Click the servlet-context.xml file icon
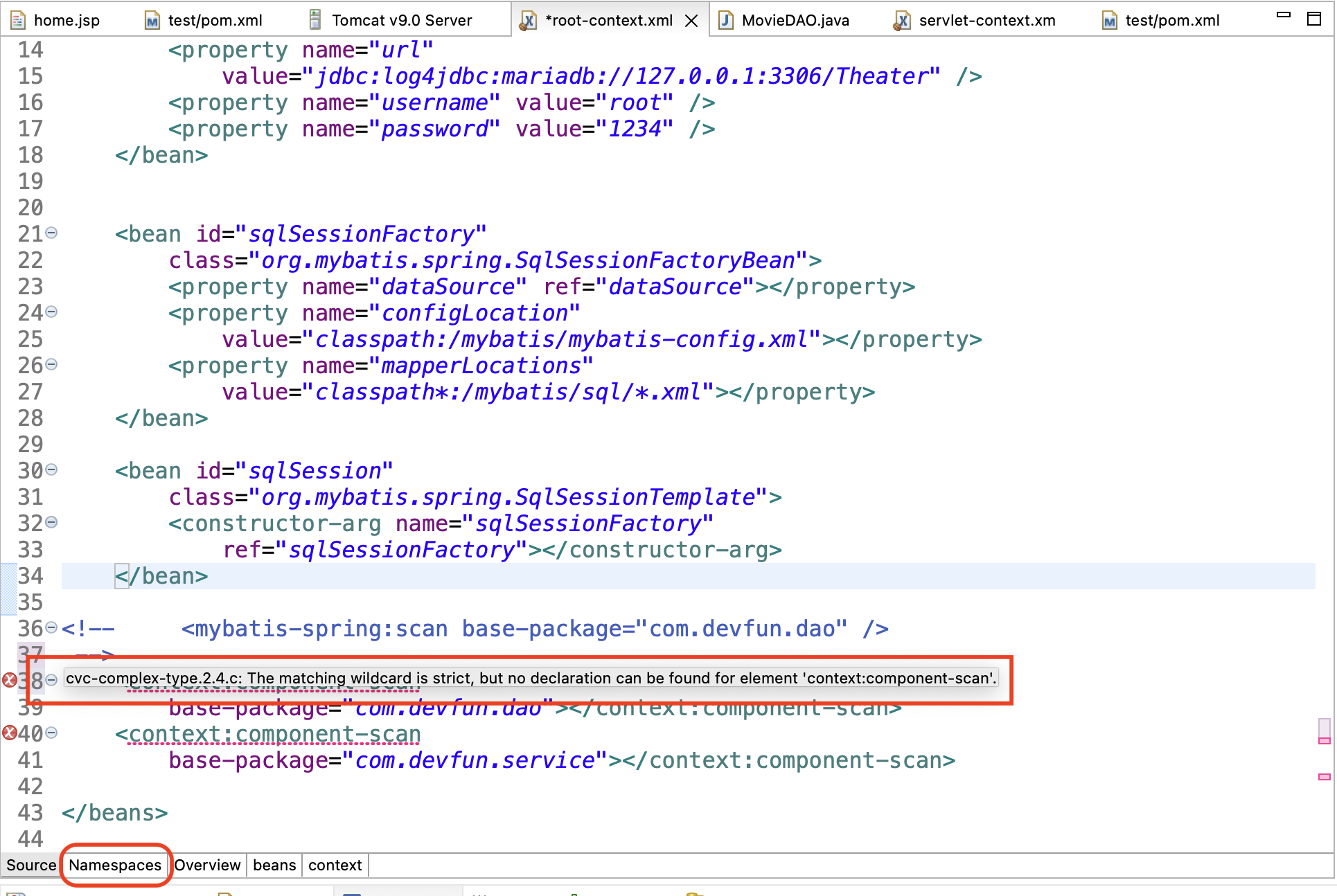The width and height of the screenshot is (1337, 896). coord(902,21)
